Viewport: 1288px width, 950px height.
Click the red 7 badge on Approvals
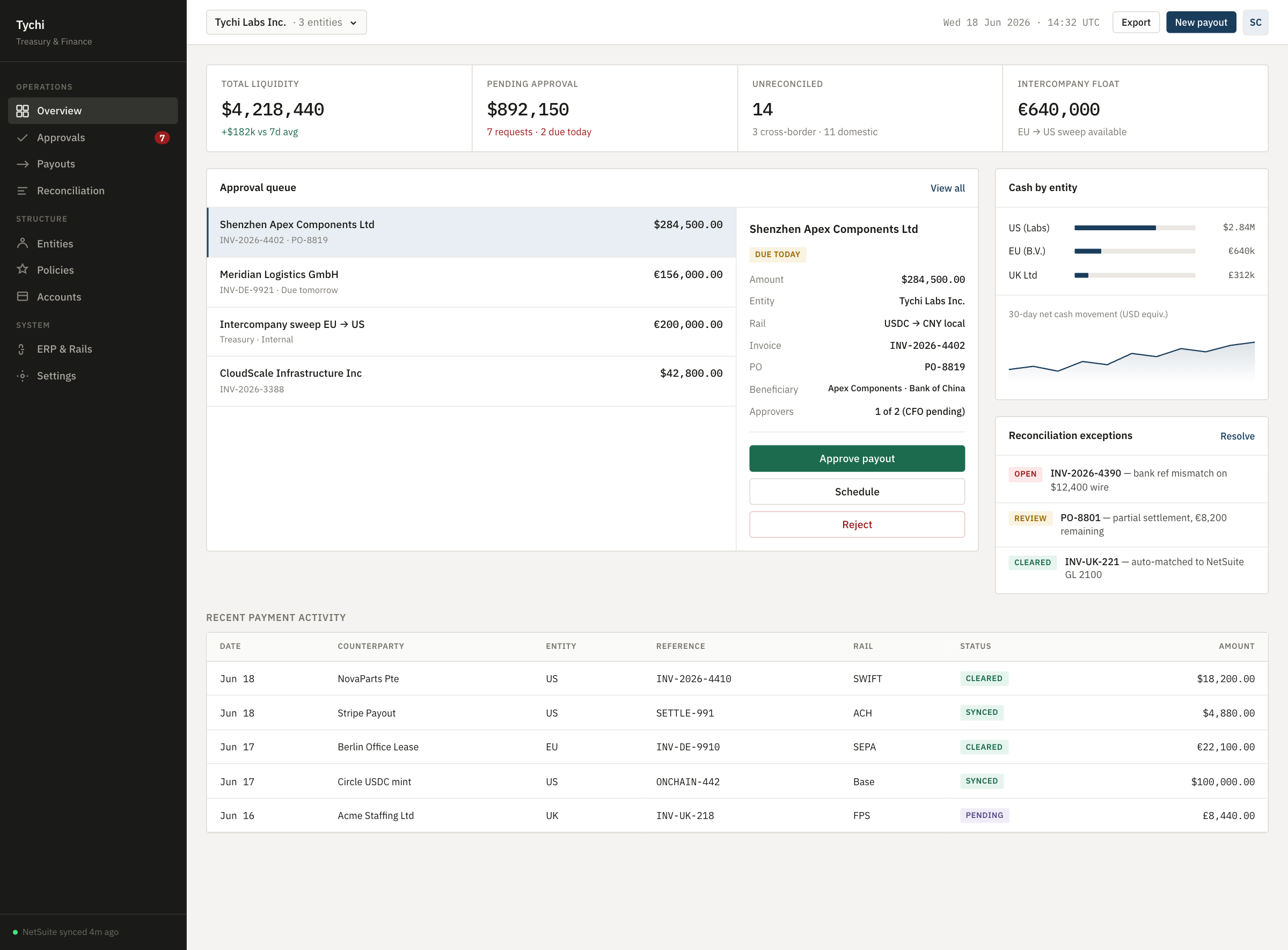coord(162,138)
